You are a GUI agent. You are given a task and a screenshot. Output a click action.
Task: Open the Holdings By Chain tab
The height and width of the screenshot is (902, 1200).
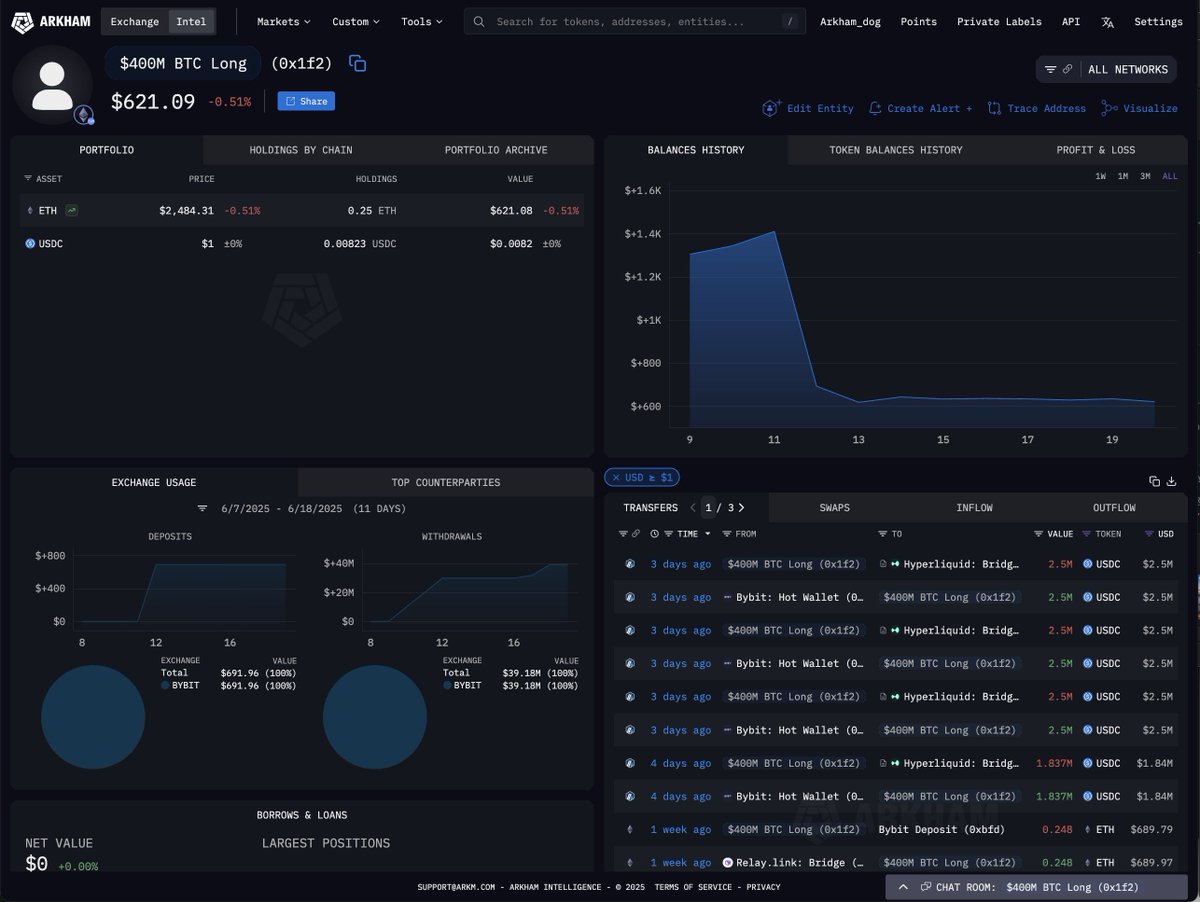(300, 150)
